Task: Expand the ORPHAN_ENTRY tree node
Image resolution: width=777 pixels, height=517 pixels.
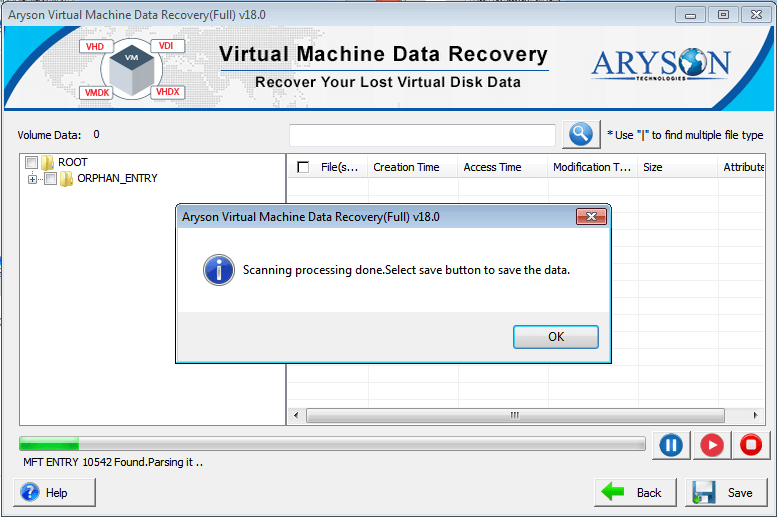Action: (32, 179)
